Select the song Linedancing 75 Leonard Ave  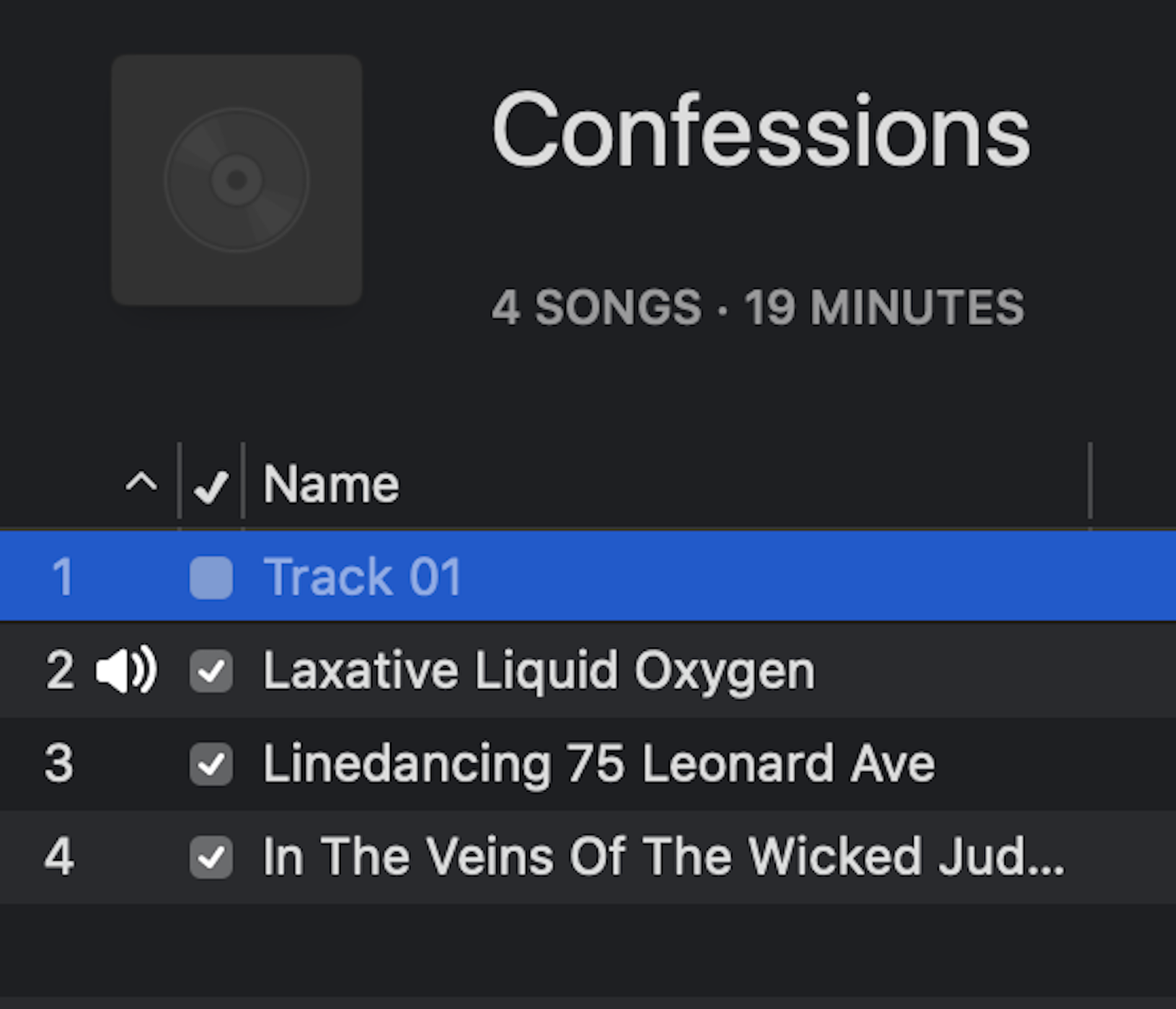pos(598,764)
